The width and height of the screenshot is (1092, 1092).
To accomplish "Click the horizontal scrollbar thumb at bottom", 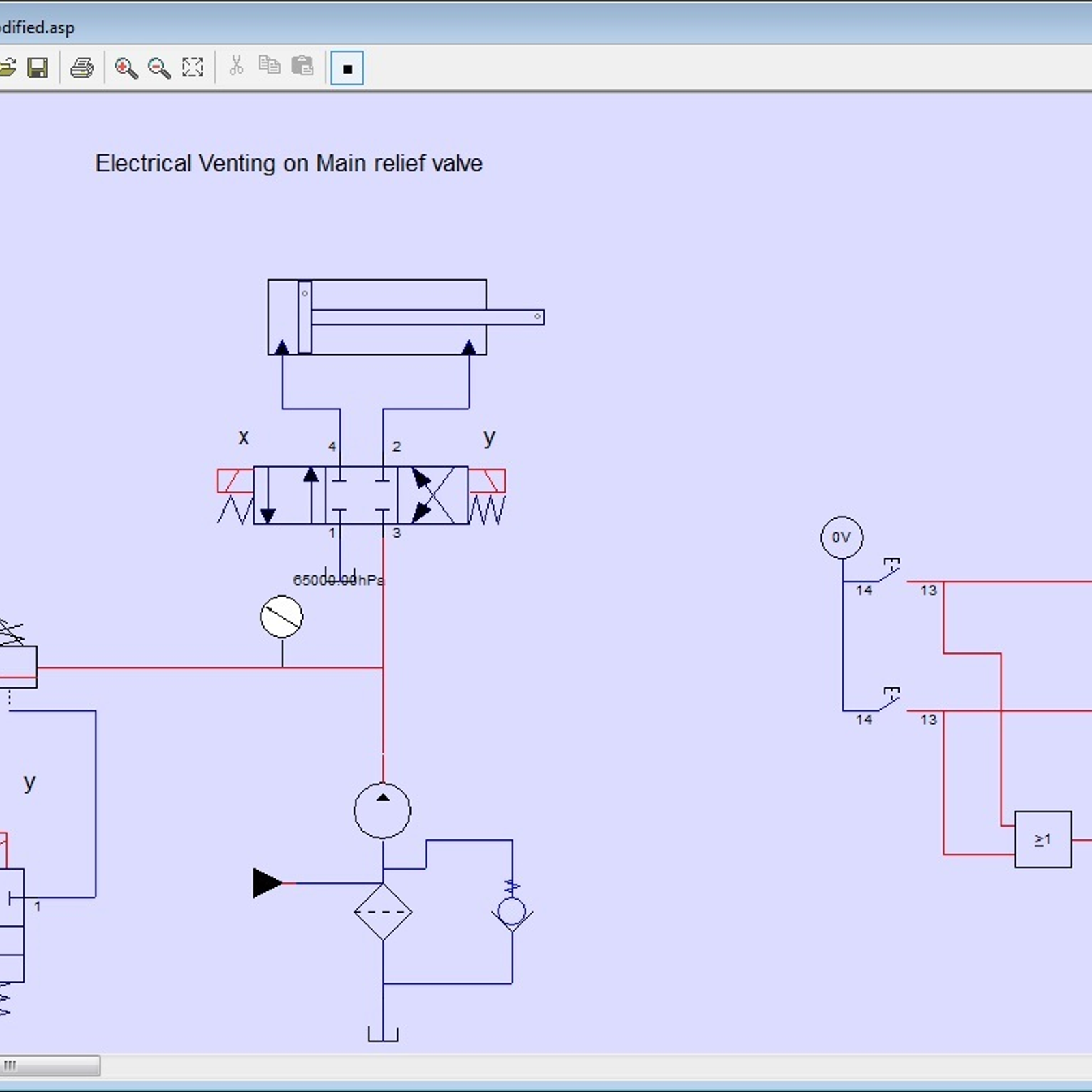I will (x=50, y=1065).
